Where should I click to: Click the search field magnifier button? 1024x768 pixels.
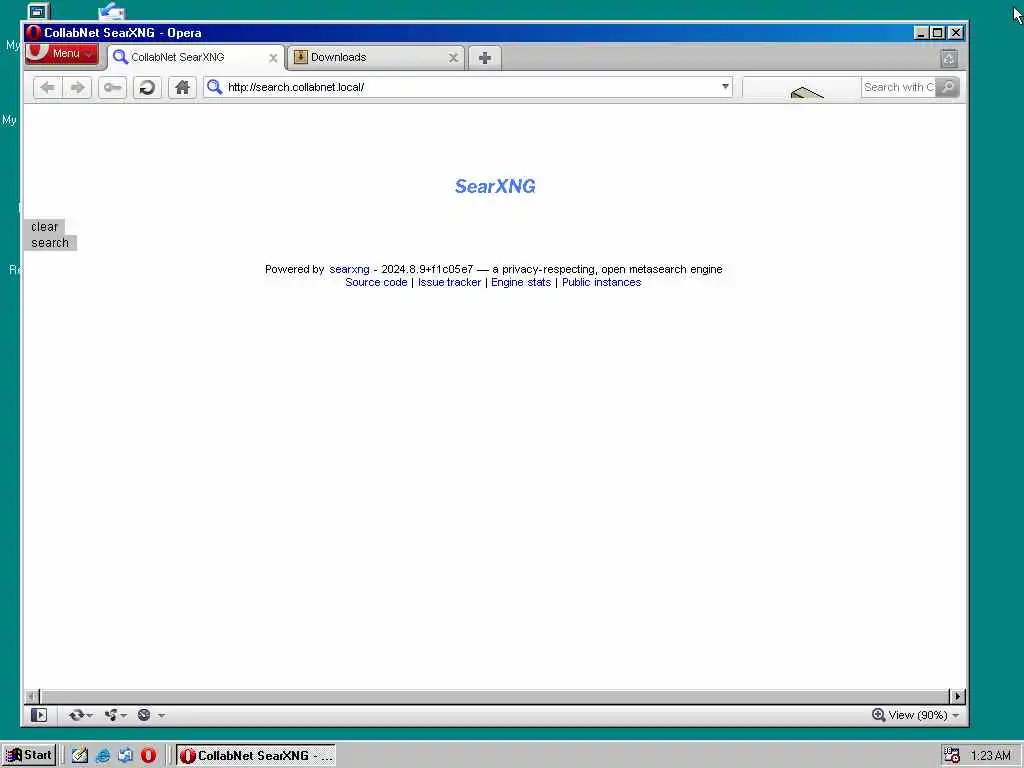tap(947, 87)
